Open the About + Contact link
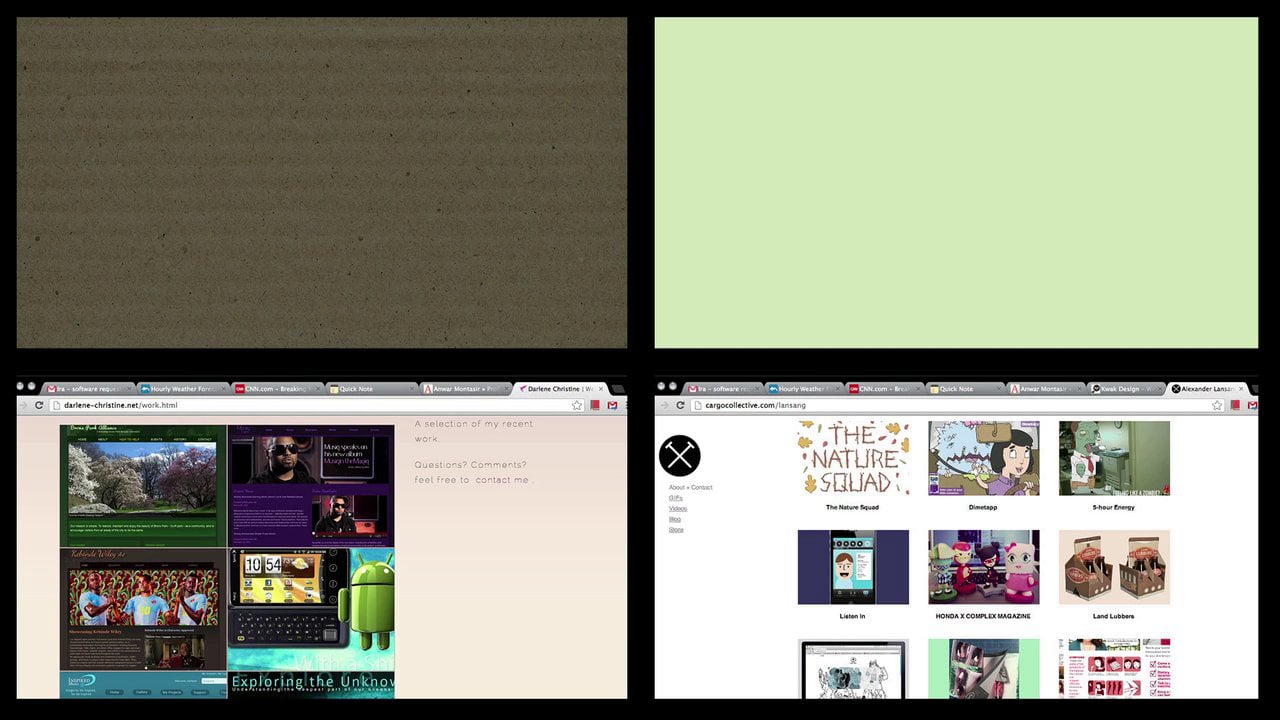This screenshot has height=720, width=1280. tap(690, 487)
